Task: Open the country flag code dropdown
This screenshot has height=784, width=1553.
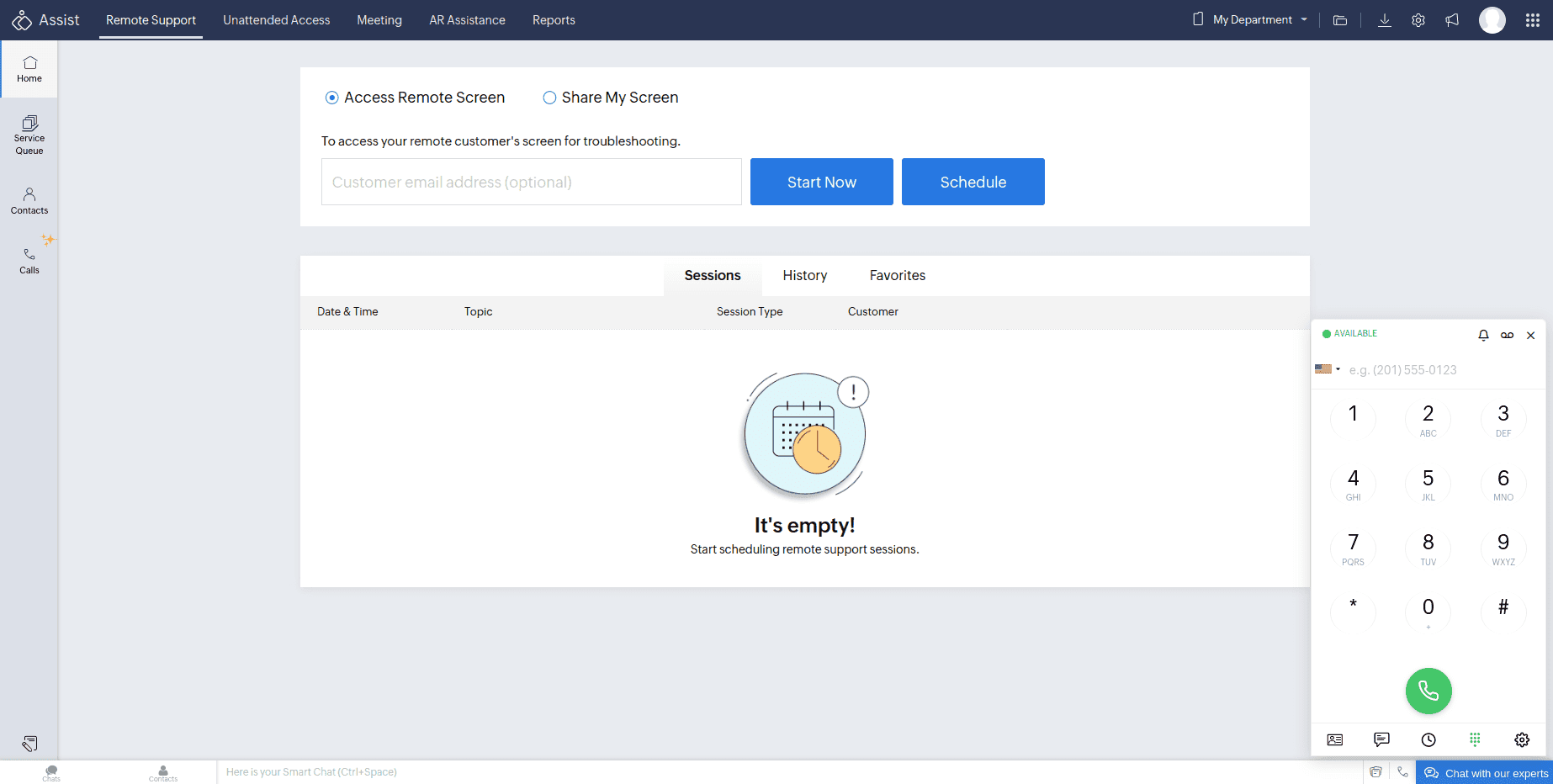Action: (x=1328, y=369)
